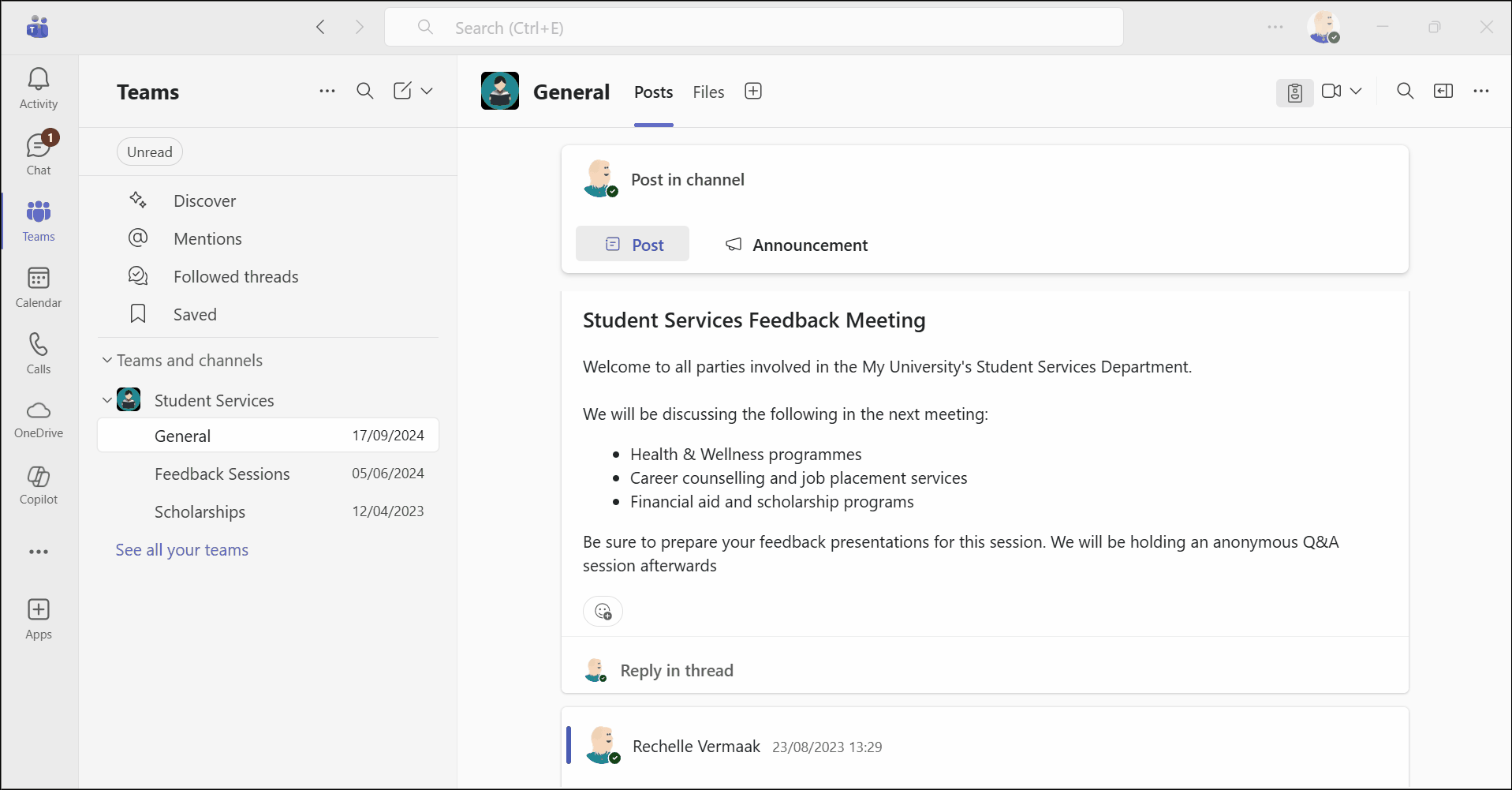Select the Calls icon in the sidebar
The image size is (1512, 790).
[x=38, y=352]
